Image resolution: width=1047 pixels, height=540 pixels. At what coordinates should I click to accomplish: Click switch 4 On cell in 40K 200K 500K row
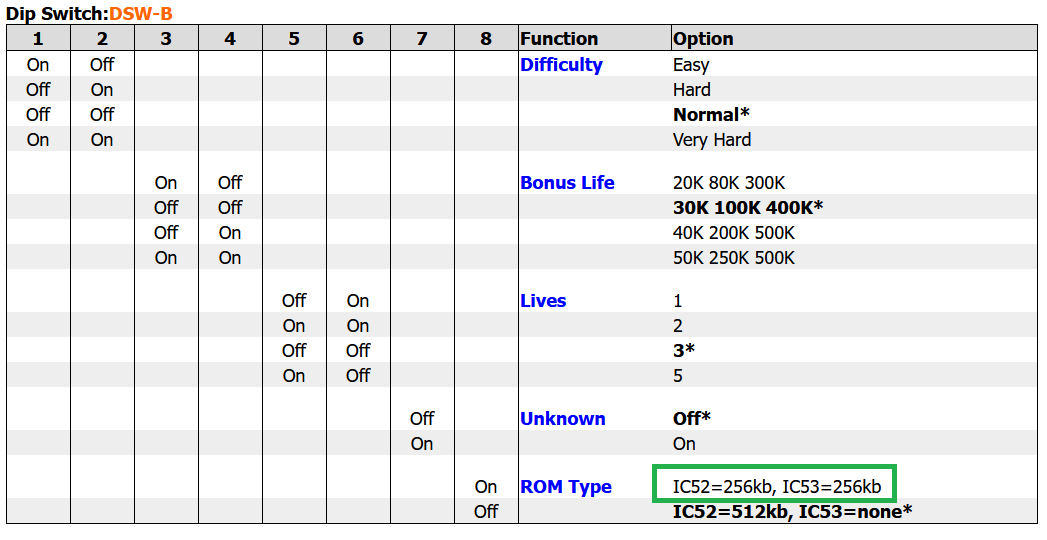click(x=230, y=232)
